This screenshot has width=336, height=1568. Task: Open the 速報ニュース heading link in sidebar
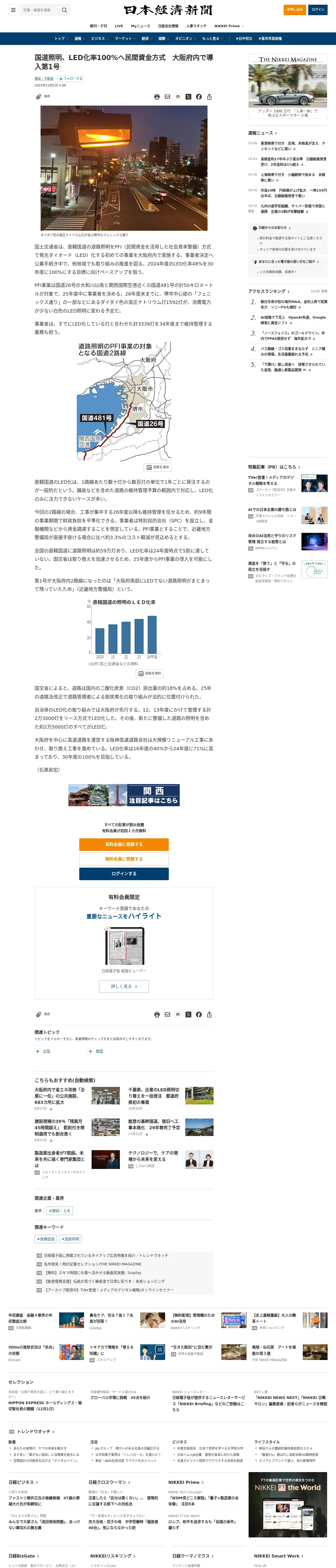[x=262, y=133]
